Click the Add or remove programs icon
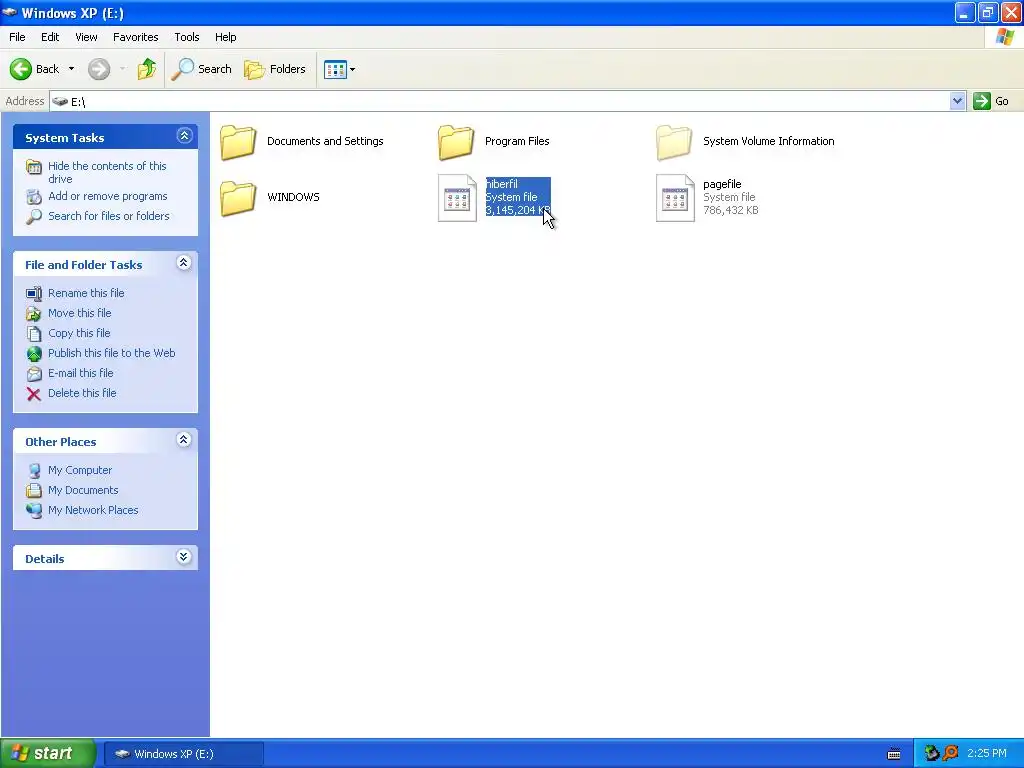This screenshot has width=1024, height=768. (34, 197)
